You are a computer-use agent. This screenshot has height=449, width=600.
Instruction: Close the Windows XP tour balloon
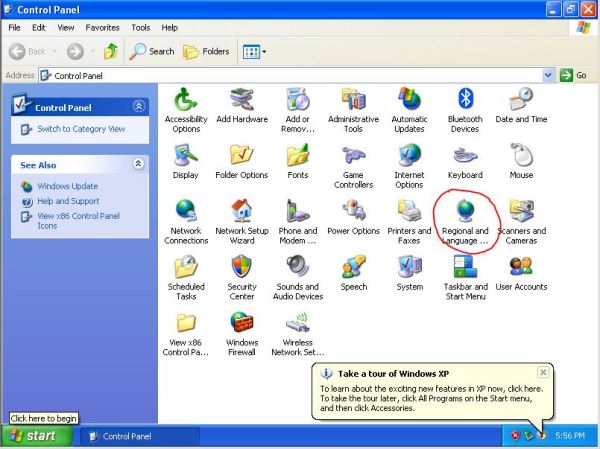(543, 372)
